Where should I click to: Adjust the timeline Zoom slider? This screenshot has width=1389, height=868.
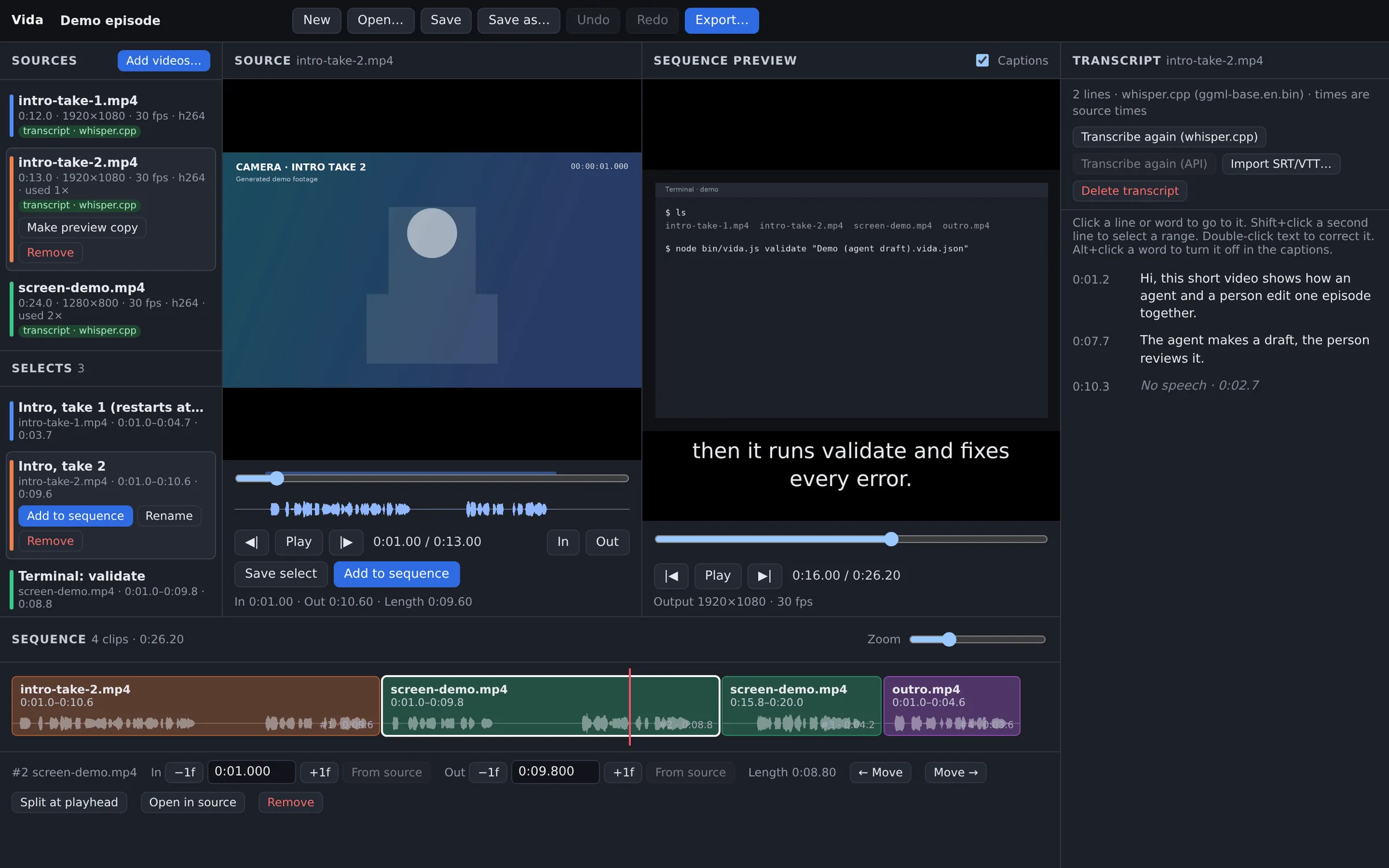click(978, 639)
